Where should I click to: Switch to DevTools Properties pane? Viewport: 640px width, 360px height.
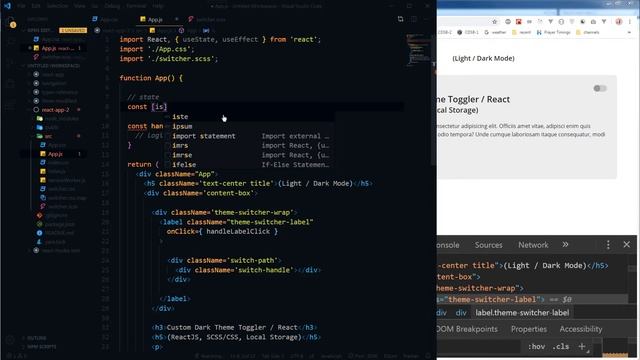point(529,329)
